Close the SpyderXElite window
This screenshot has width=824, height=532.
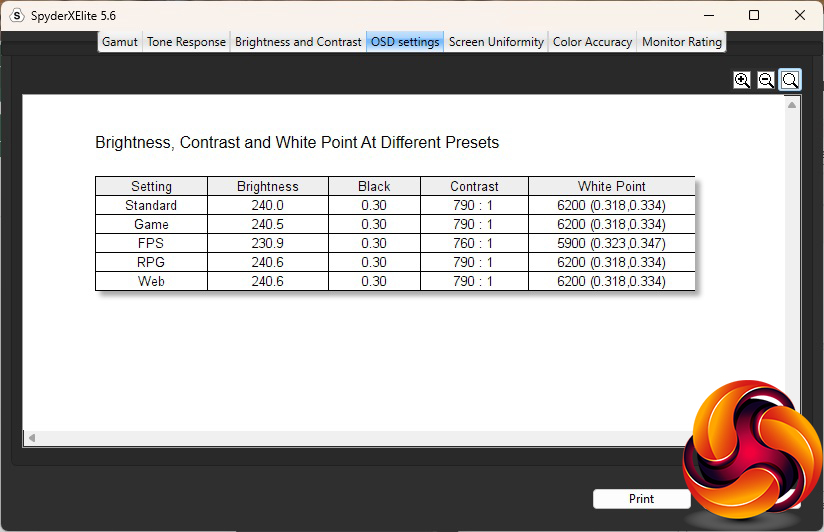[x=799, y=15]
